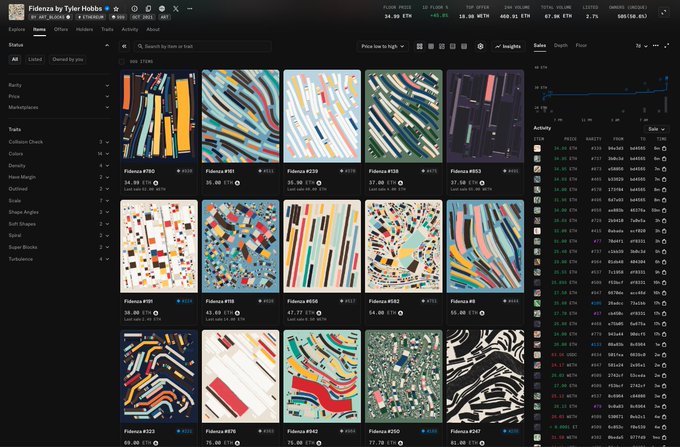The height and width of the screenshot is (447, 680).
Task: Open the collection info circle icon
Action: coord(134,9)
